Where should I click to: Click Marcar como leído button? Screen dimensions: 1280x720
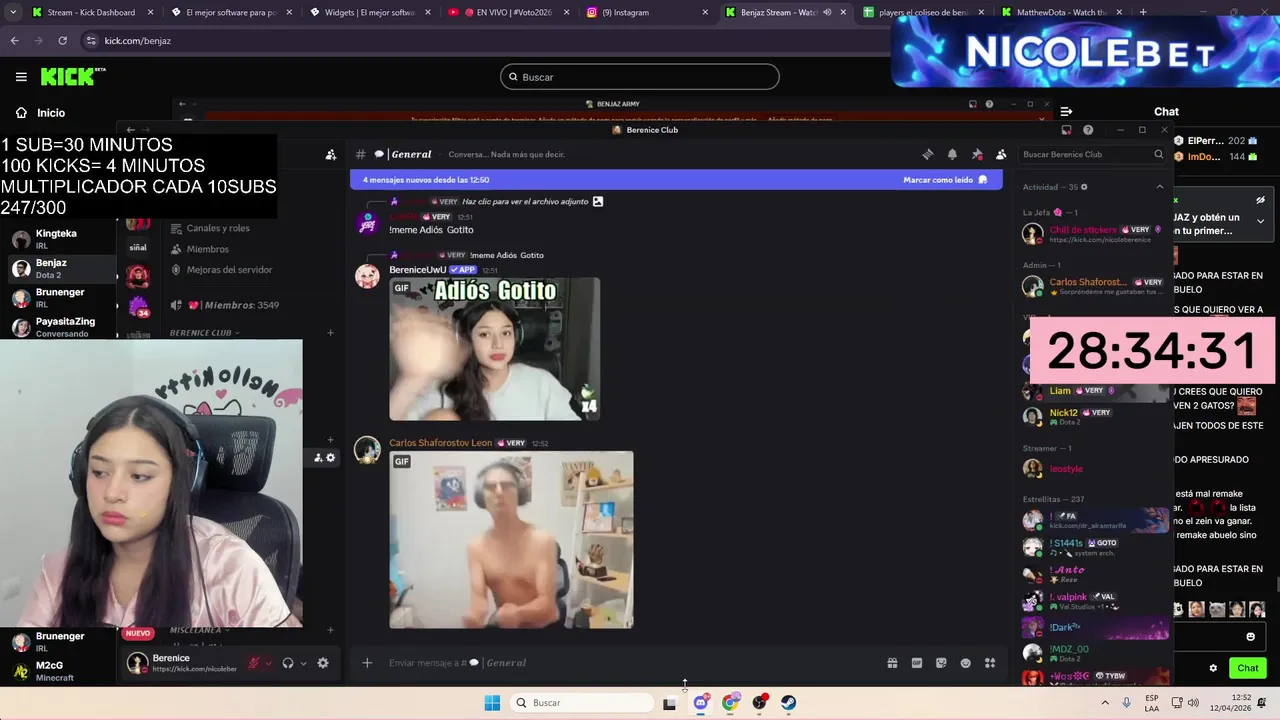[945, 180]
